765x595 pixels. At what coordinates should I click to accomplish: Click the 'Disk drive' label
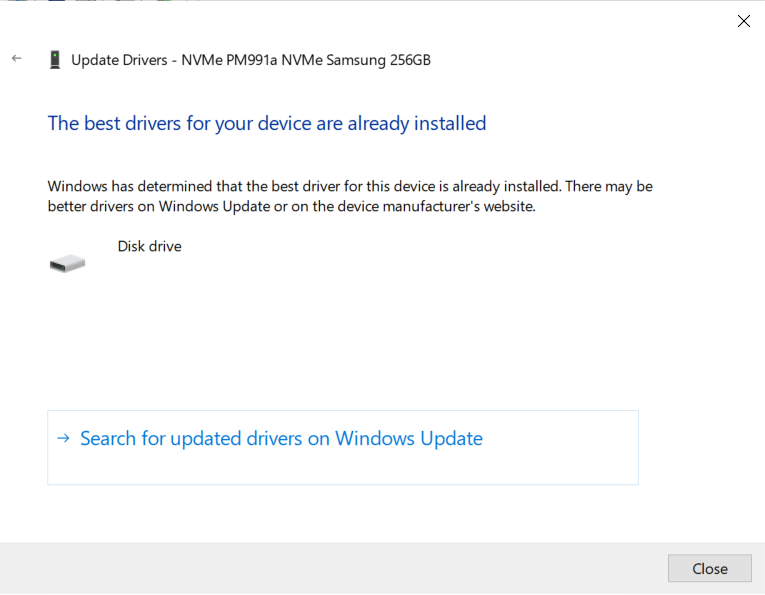pos(149,246)
